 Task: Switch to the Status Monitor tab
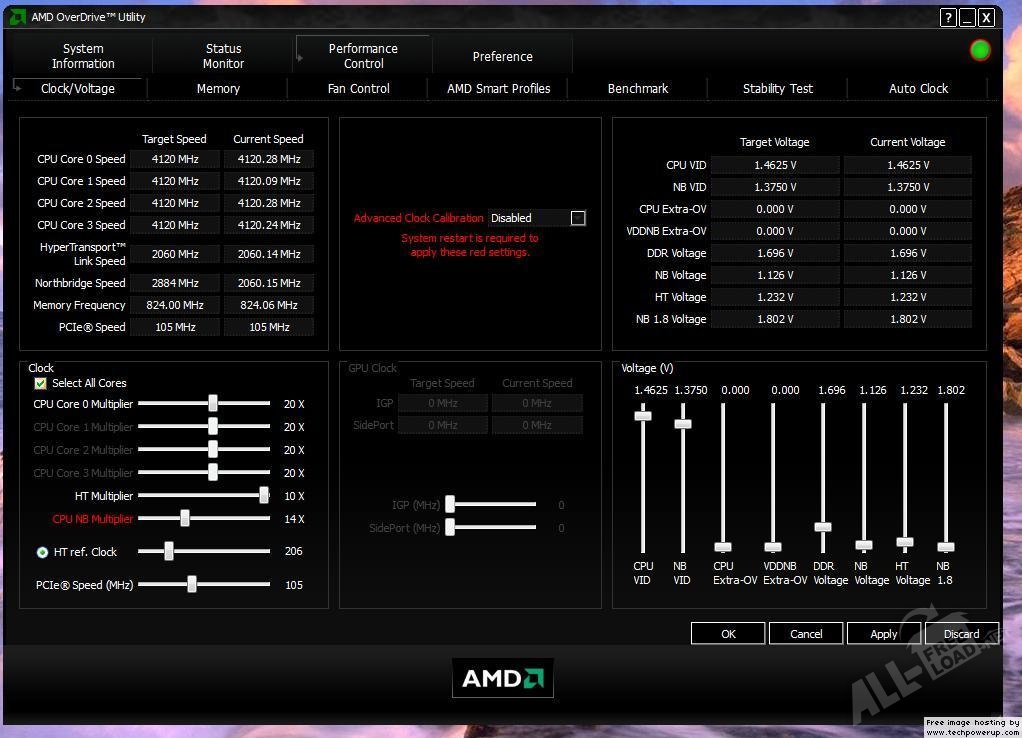(223, 56)
